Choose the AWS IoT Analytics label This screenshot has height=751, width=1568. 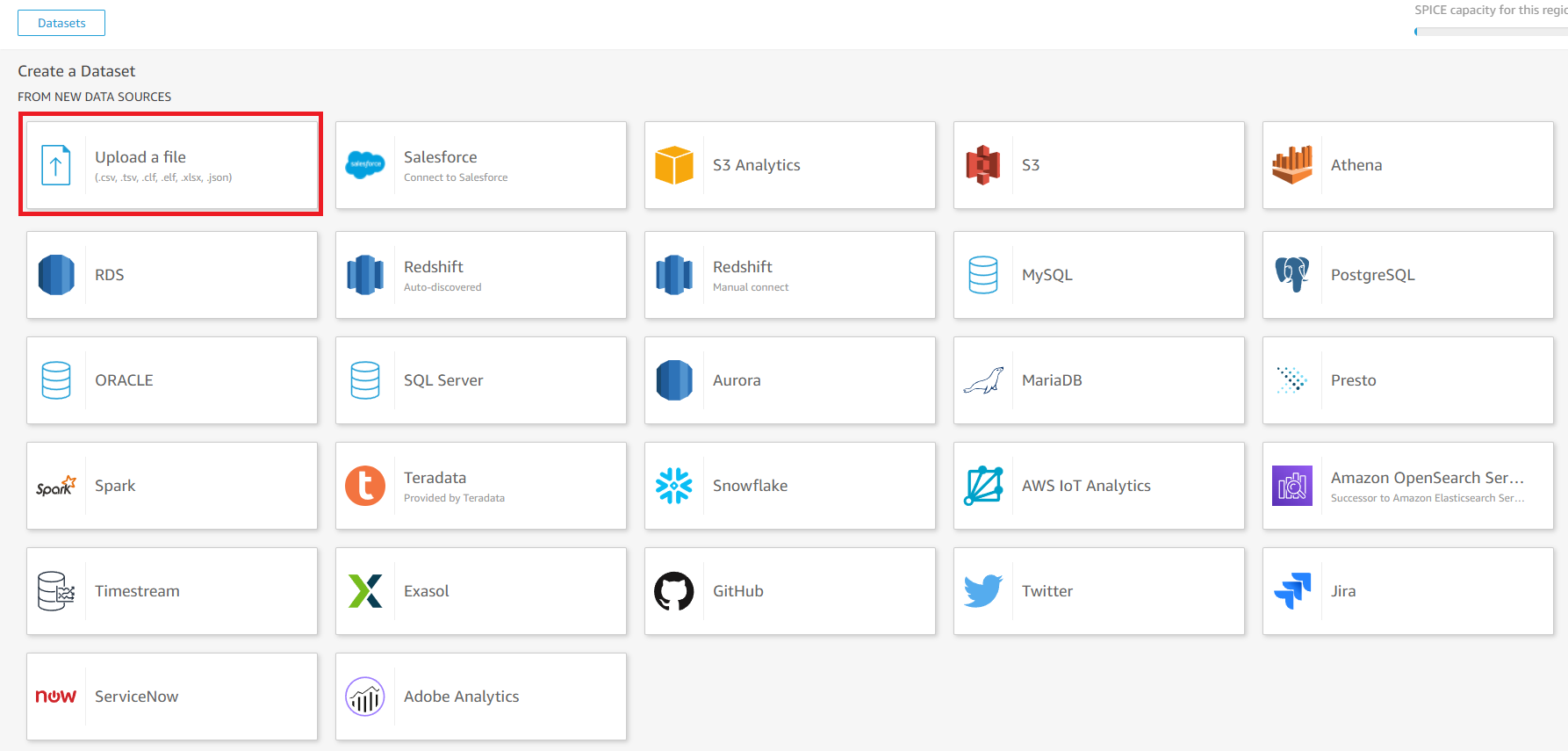(x=1086, y=486)
